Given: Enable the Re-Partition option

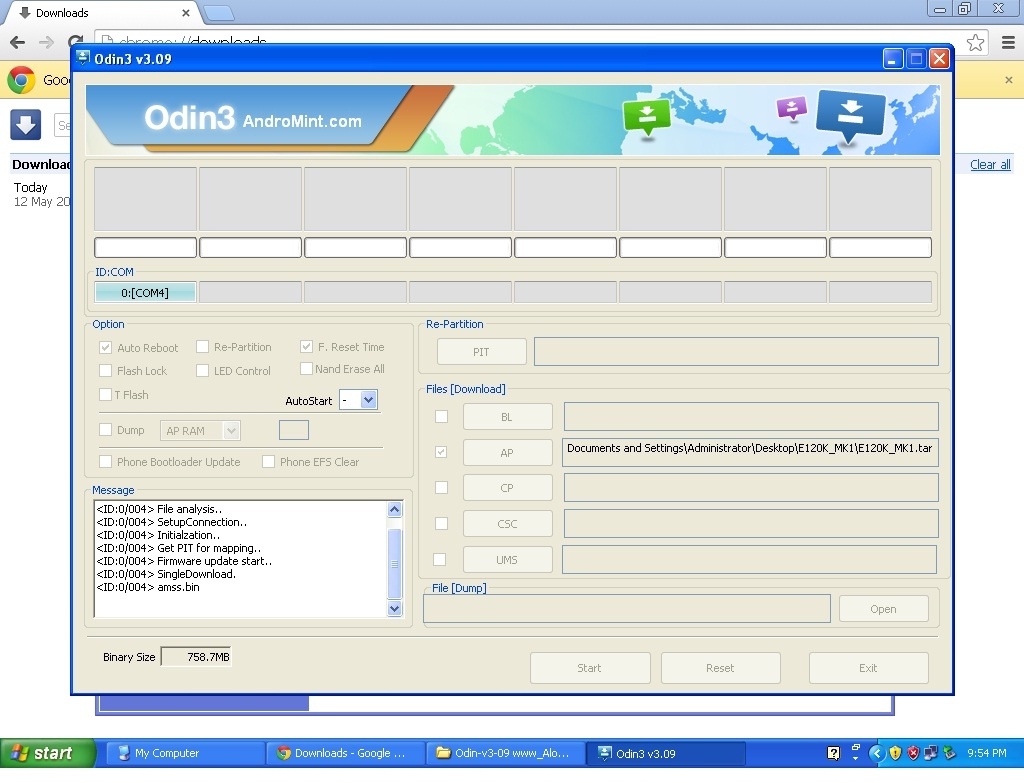Looking at the screenshot, I should click(202, 347).
